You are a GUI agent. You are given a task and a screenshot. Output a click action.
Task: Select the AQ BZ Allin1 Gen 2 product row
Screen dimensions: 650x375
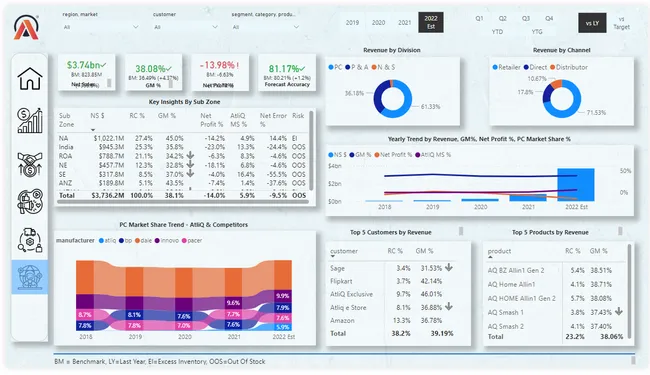pos(555,270)
